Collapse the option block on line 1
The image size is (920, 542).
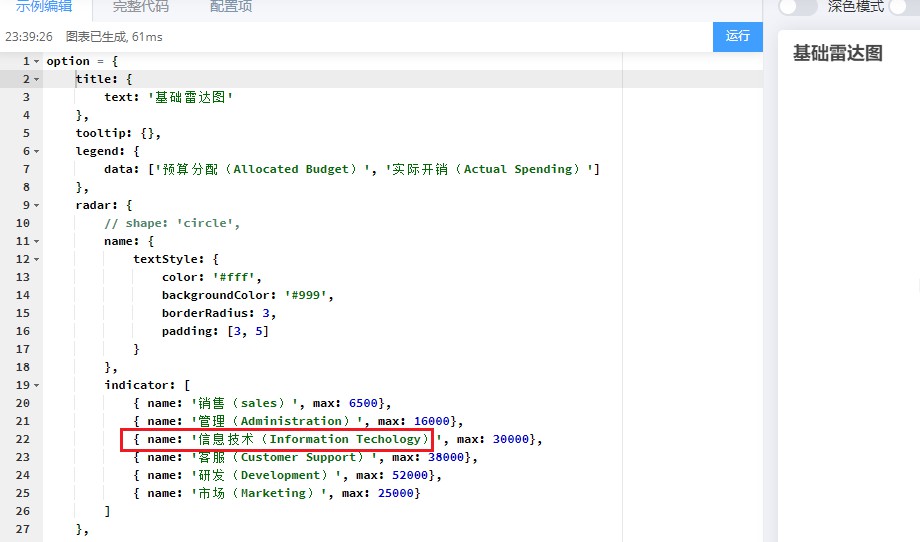(x=36, y=61)
